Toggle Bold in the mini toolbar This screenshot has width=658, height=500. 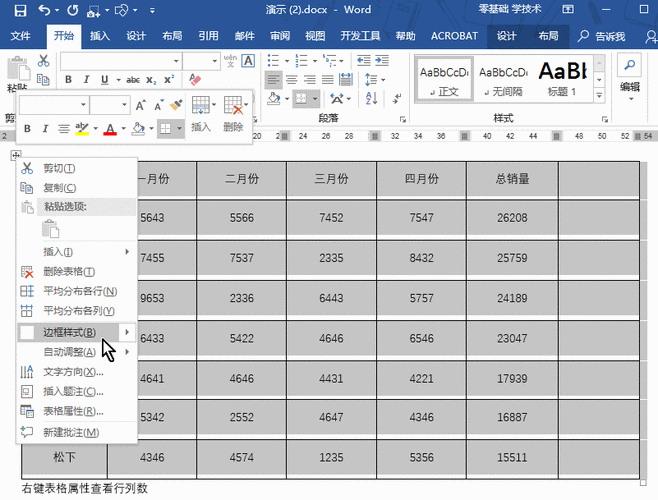(x=27, y=128)
